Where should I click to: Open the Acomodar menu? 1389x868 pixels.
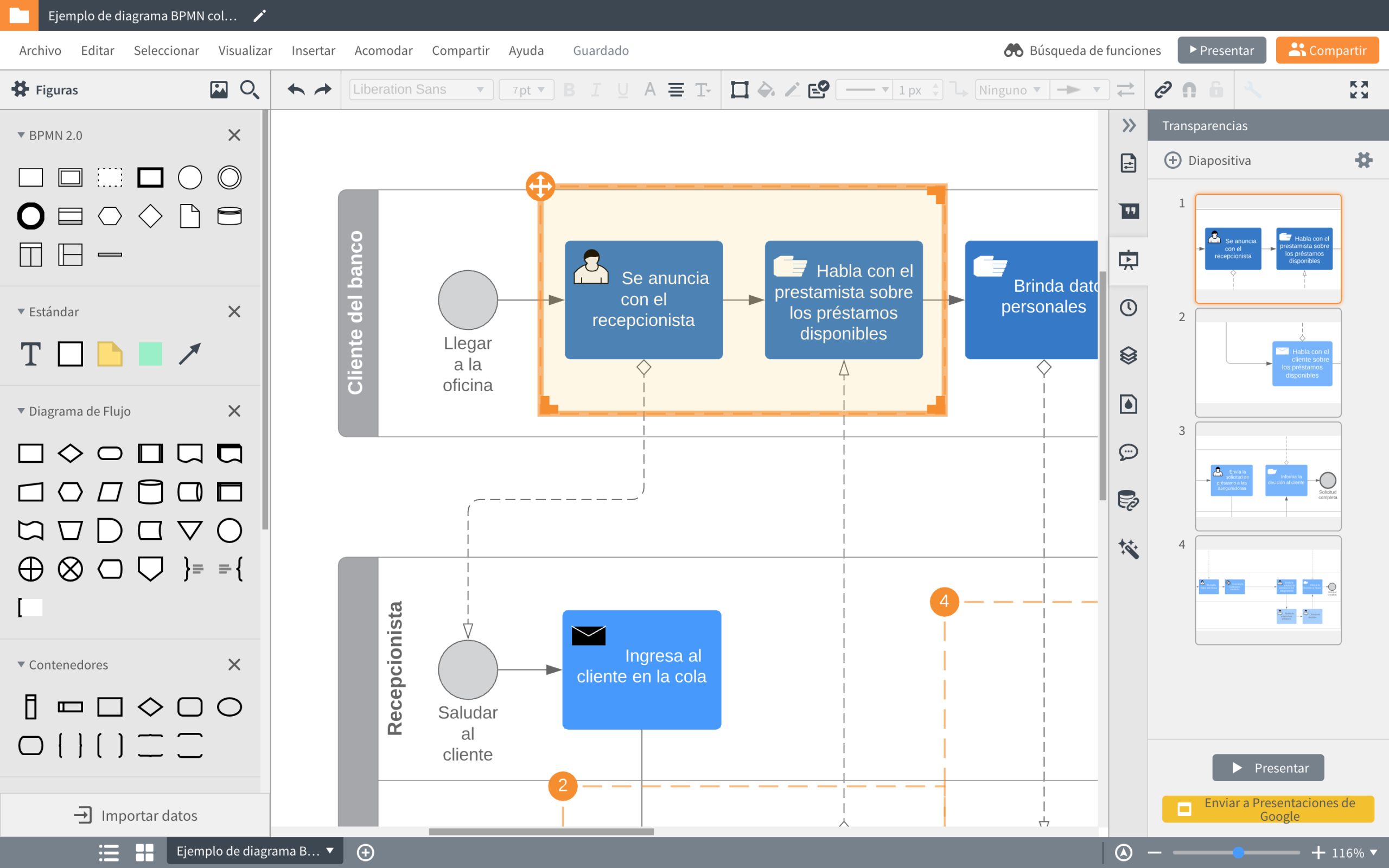[x=384, y=50]
